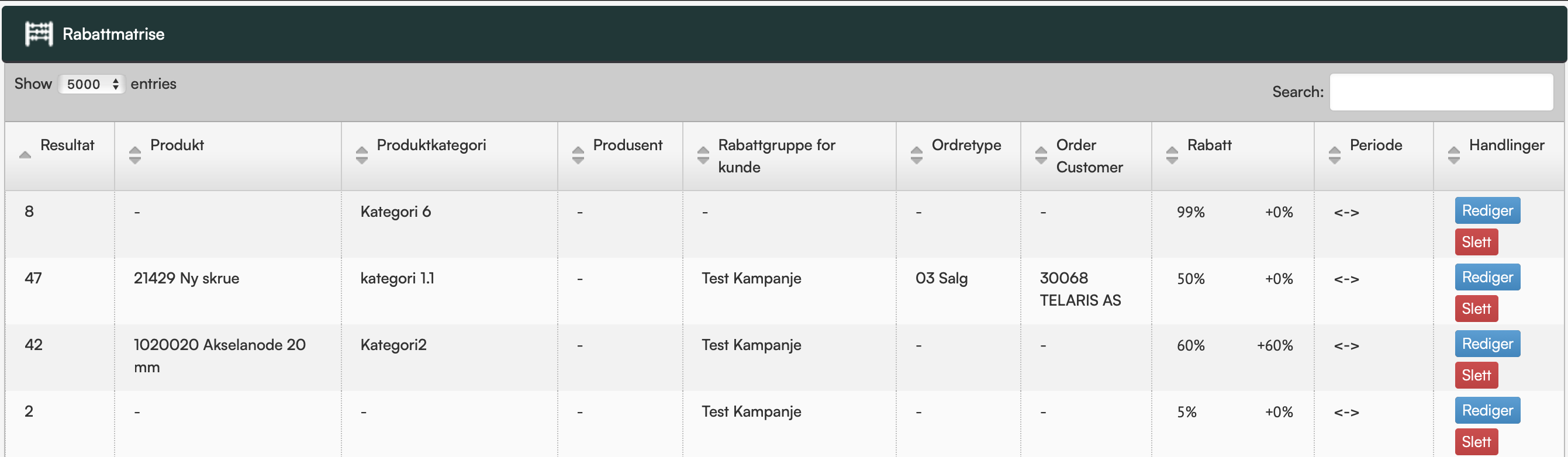Sort by Resultat column arrow
Image resolution: width=1568 pixels, height=457 pixels.
[25, 155]
